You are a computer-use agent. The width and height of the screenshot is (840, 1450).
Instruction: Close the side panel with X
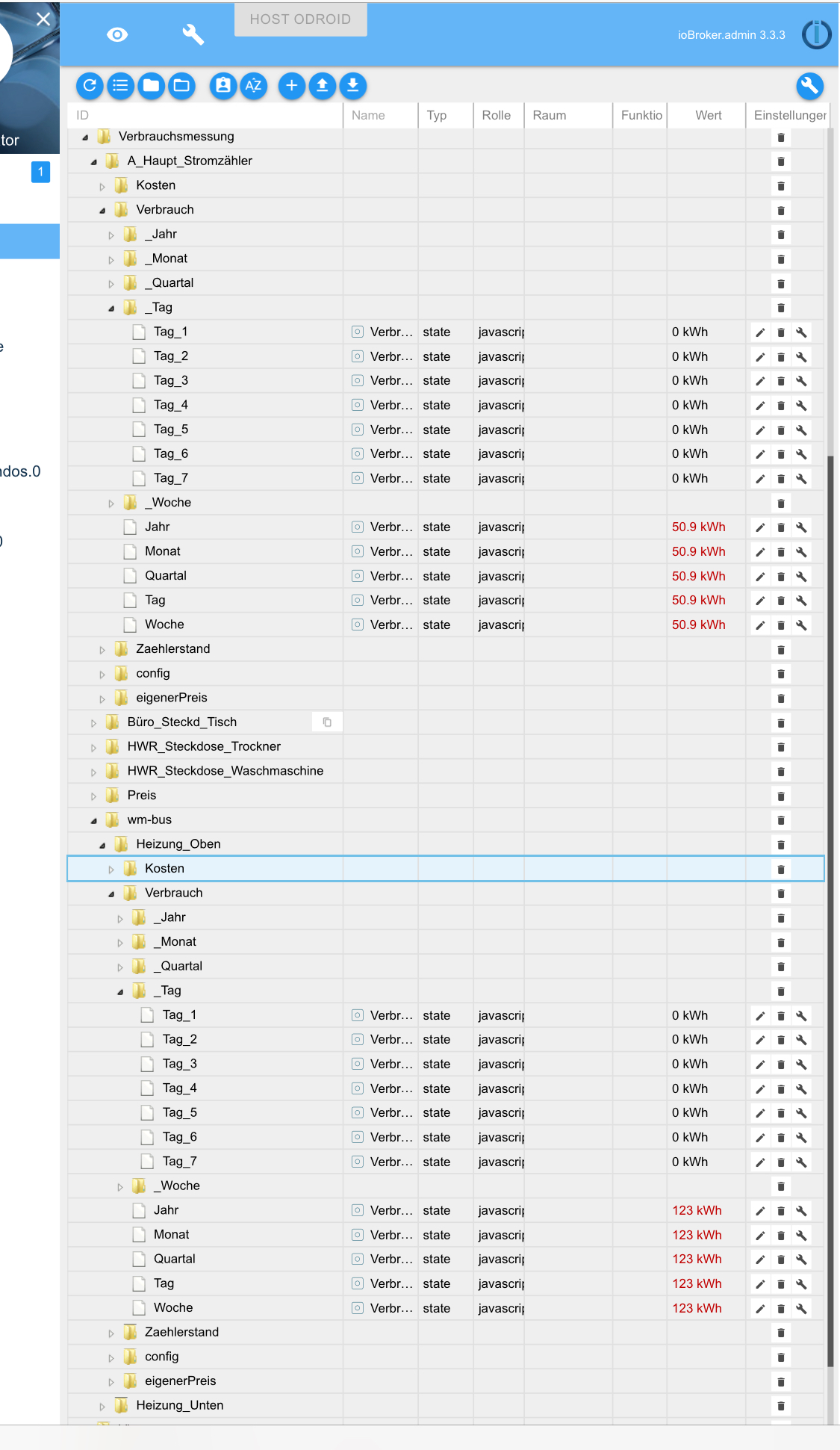click(43, 19)
